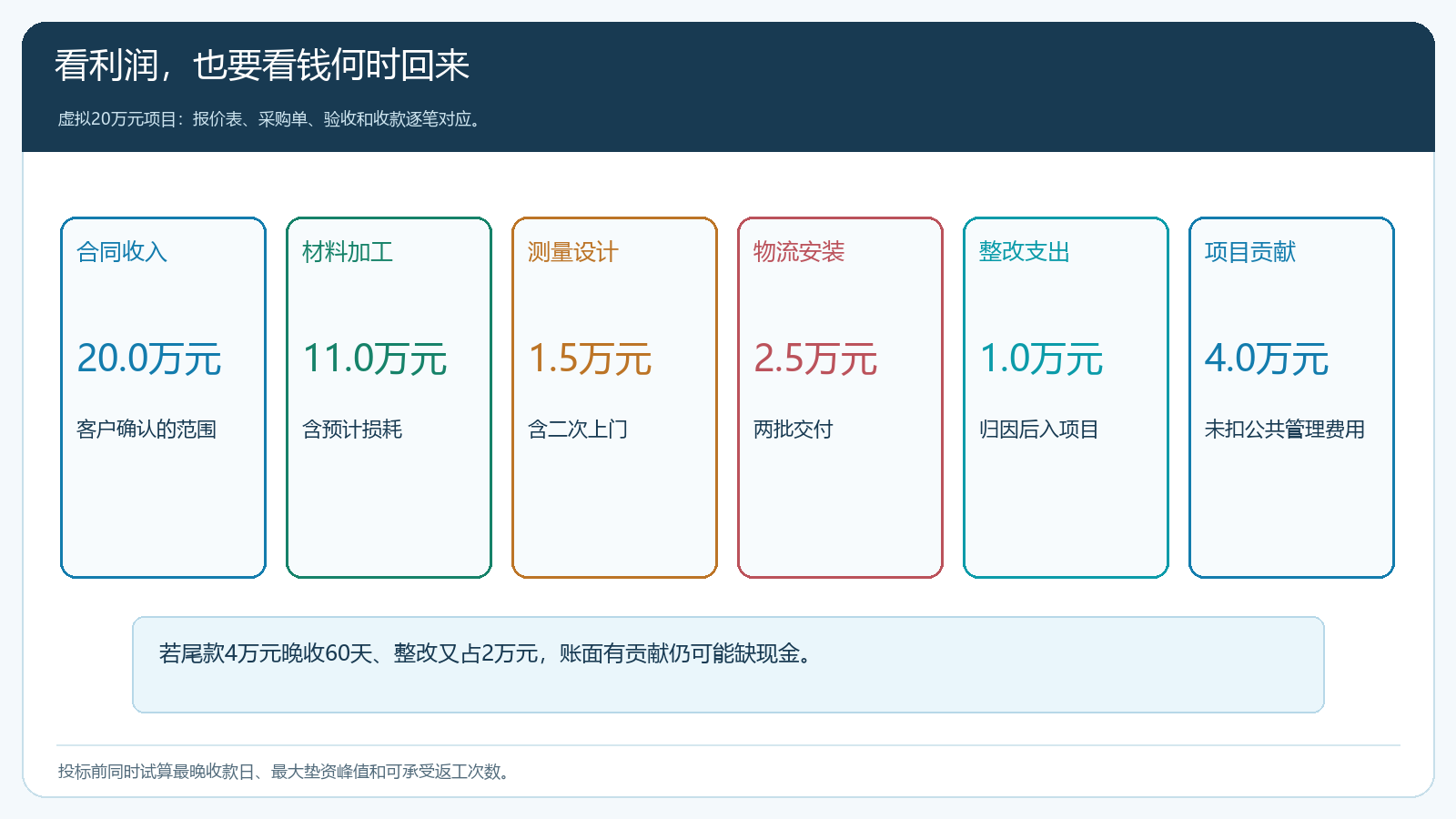Select the 2.5万元 value
1456x819 pixels.
click(x=815, y=359)
